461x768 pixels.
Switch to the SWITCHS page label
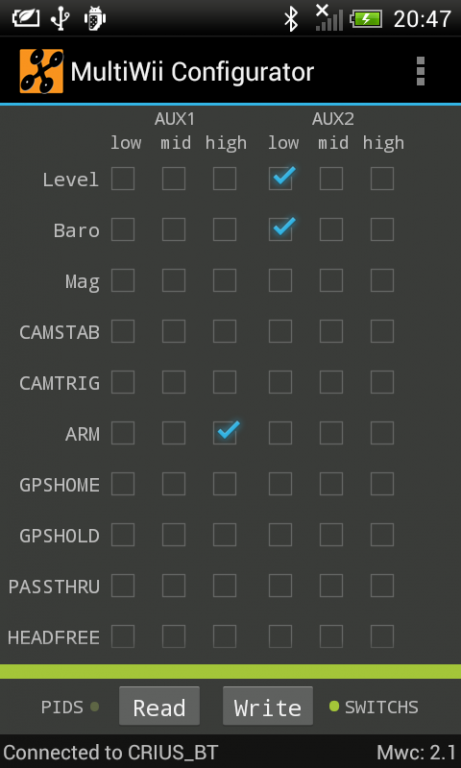click(x=382, y=707)
